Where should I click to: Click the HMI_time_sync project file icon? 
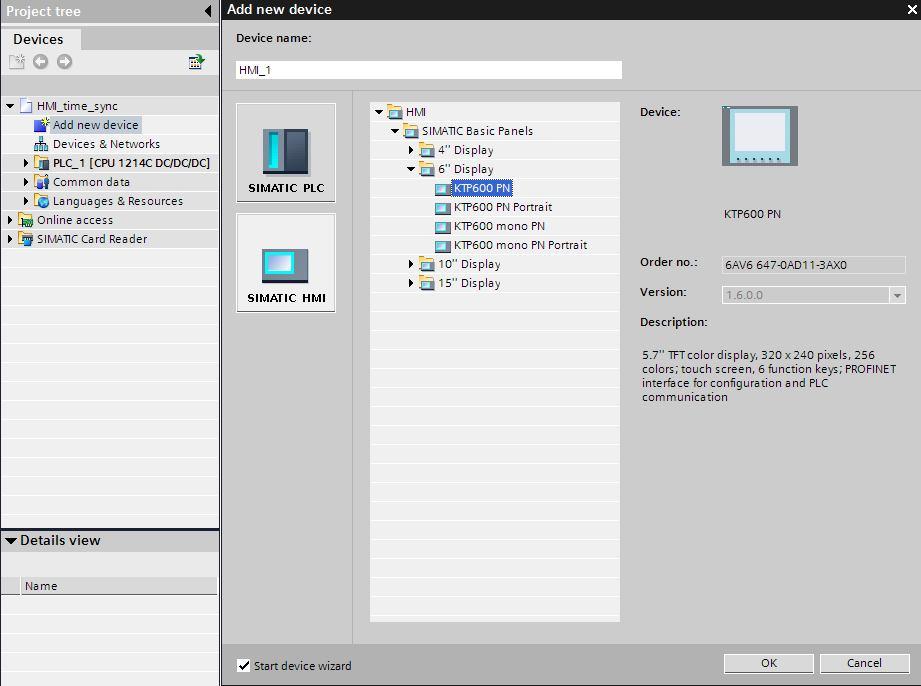26,106
